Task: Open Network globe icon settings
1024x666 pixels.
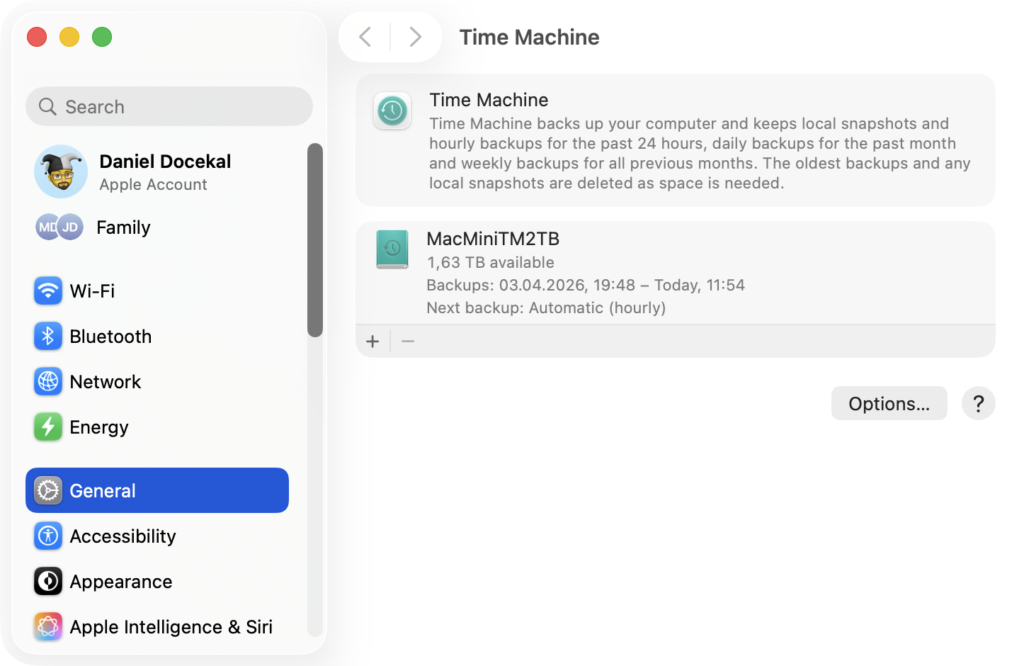Action: (x=48, y=381)
